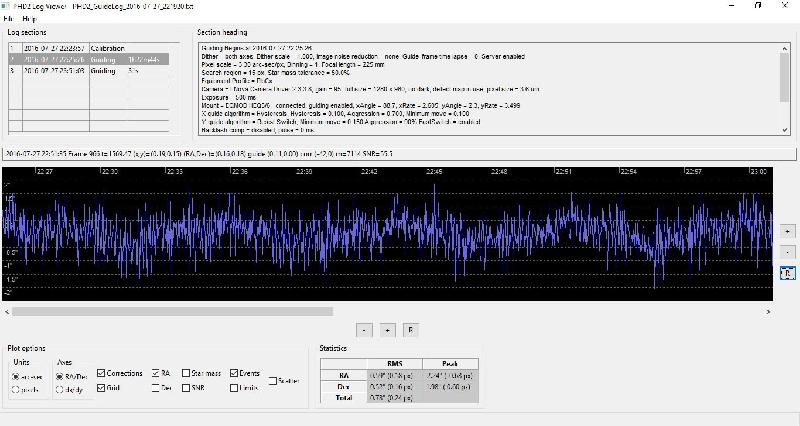This screenshot has height=426, width=800.
Task: Click the Peak column header in Statistics
Action: [x=451, y=364]
